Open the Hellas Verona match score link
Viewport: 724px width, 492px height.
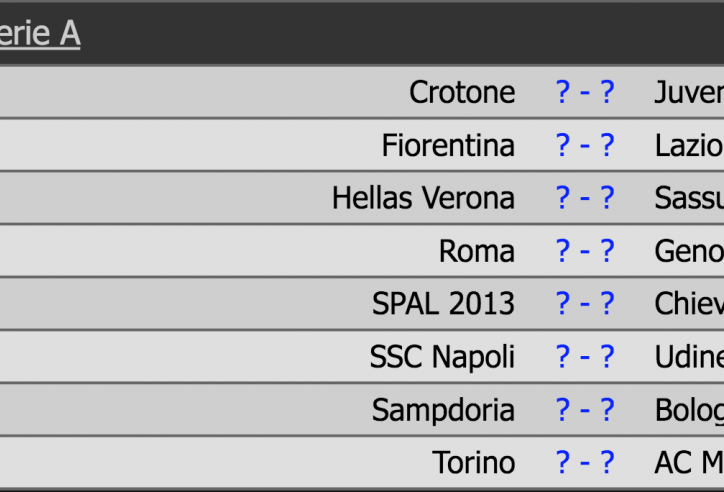[585, 198]
